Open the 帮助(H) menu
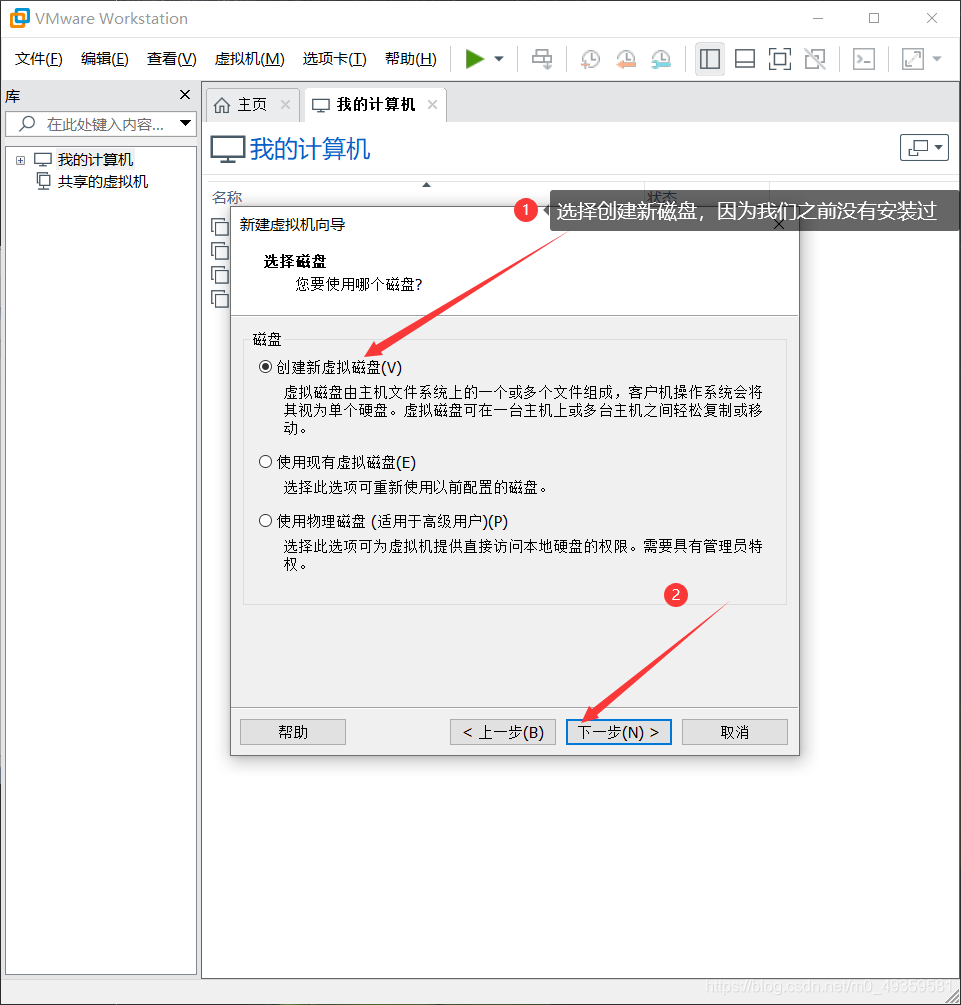The width and height of the screenshot is (961, 1005). coord(410,59)
